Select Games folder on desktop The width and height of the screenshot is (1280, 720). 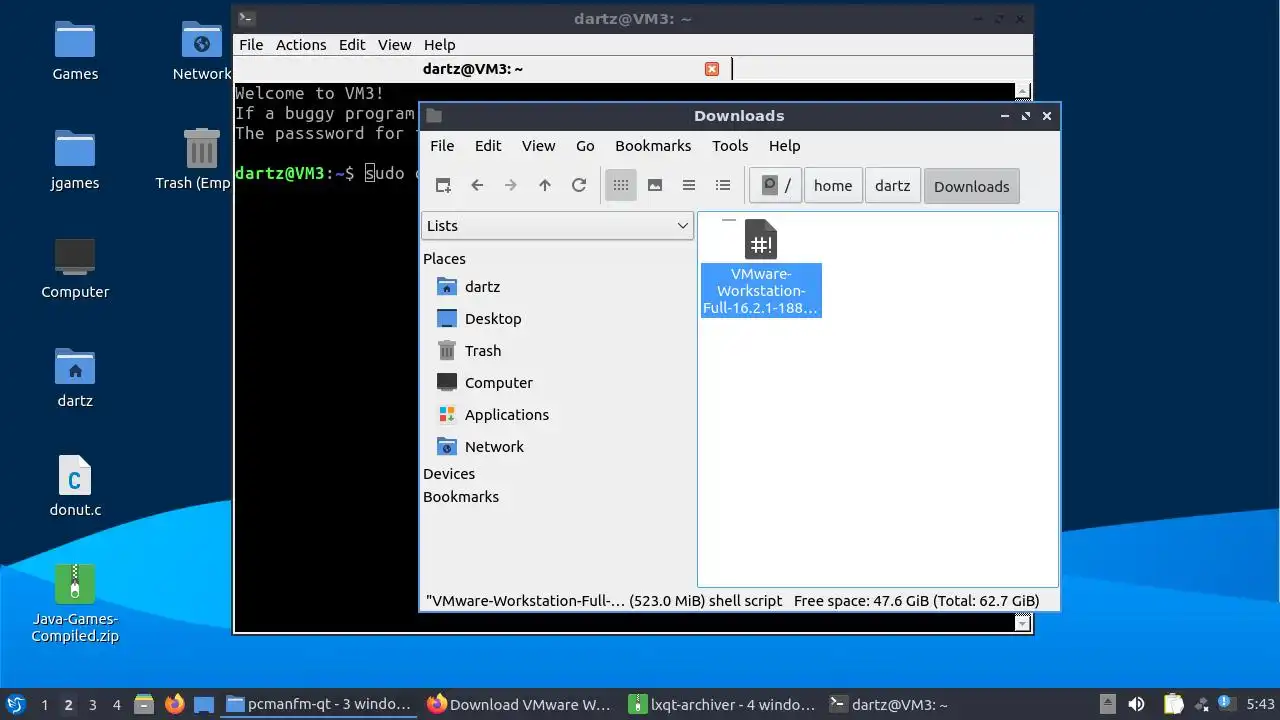(75, 50)
